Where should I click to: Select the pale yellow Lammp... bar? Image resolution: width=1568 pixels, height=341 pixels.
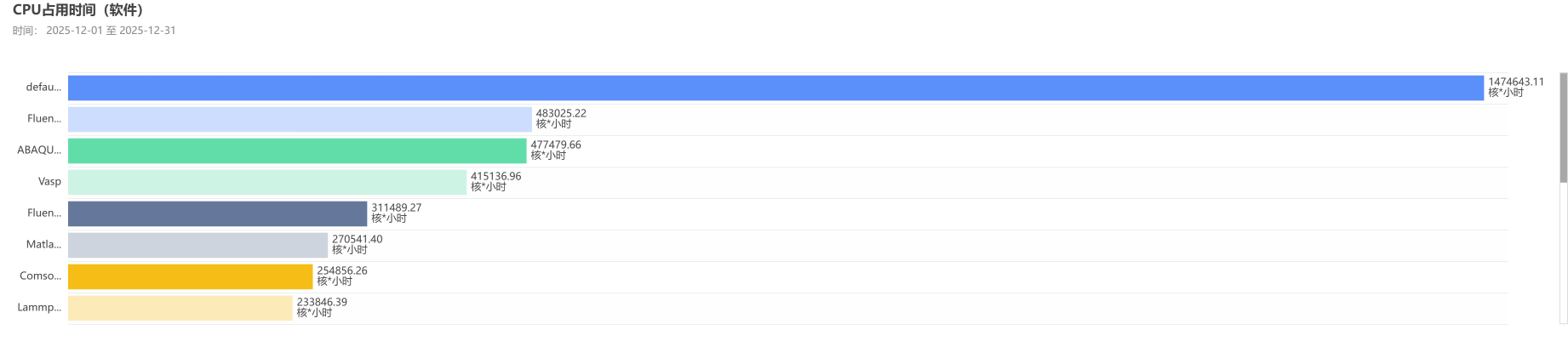180,308
